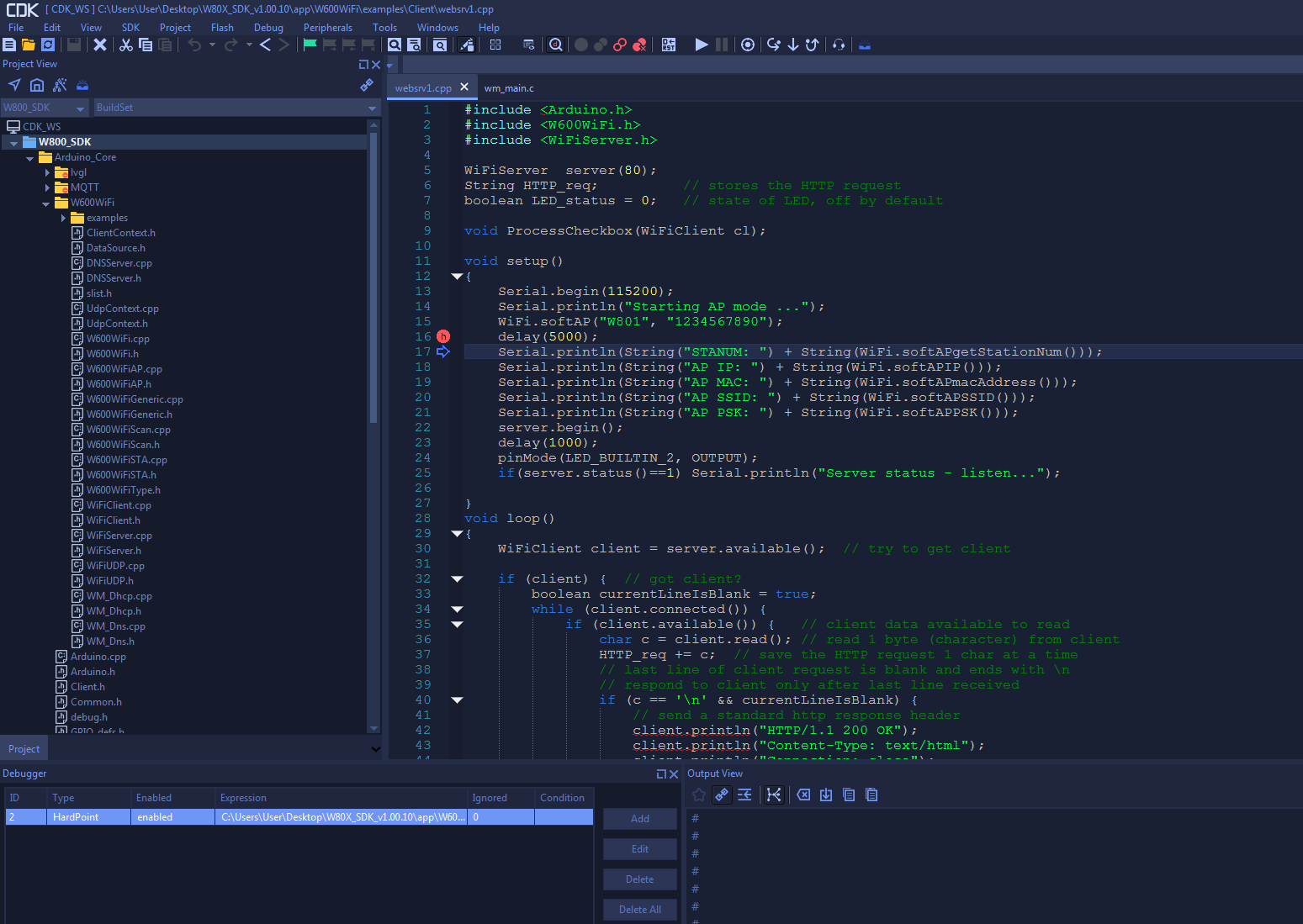Toggle the tree-graph icon in Output View

(774, 795)
